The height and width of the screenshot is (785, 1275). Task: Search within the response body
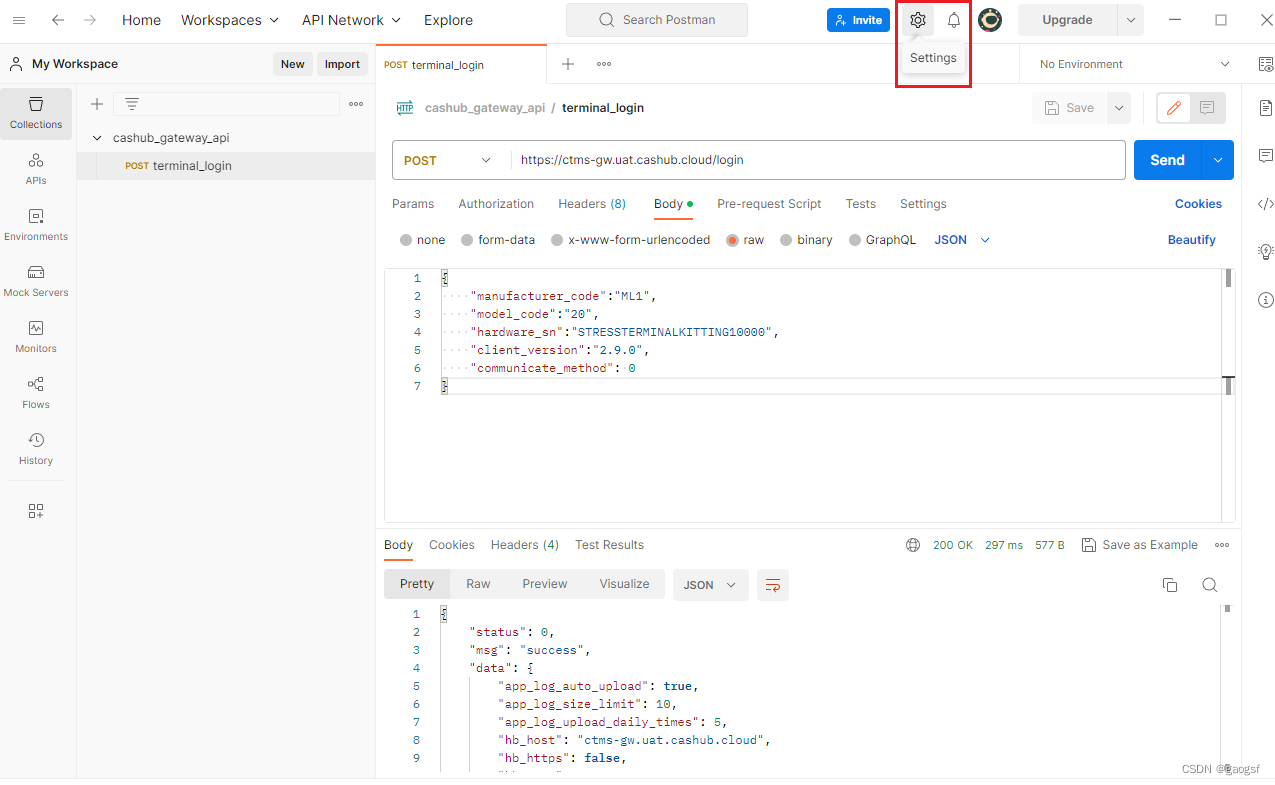click(1210, 584)
